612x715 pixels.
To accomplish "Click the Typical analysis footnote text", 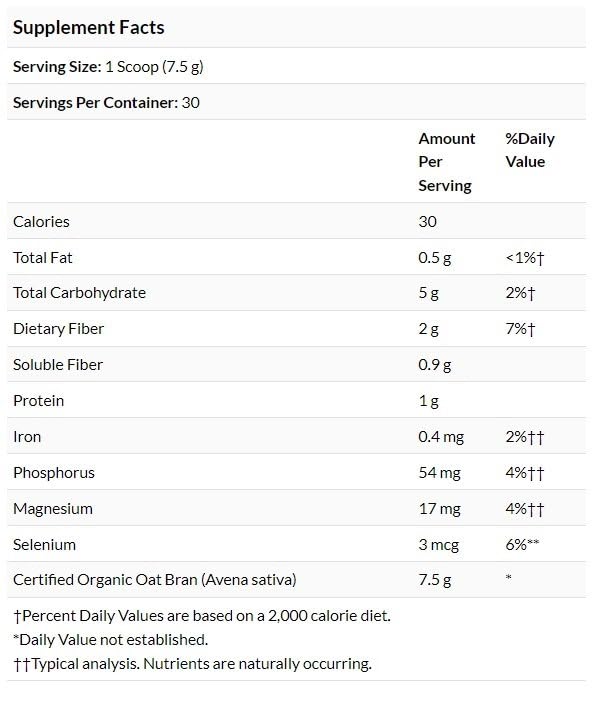I will pyautogui.click(x=191, y=664).
